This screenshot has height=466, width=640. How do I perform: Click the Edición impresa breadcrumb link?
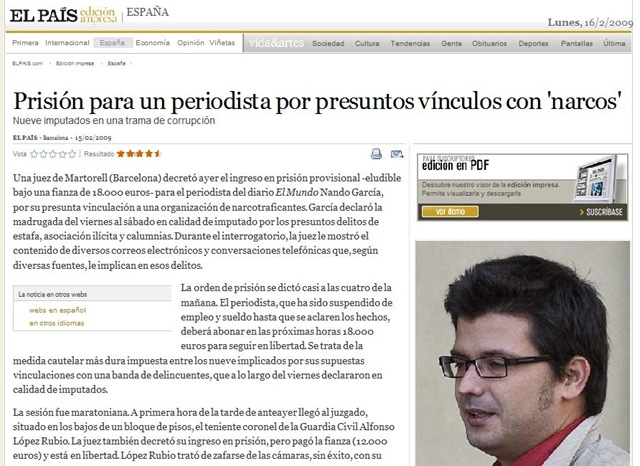click(x=75, y=64)
